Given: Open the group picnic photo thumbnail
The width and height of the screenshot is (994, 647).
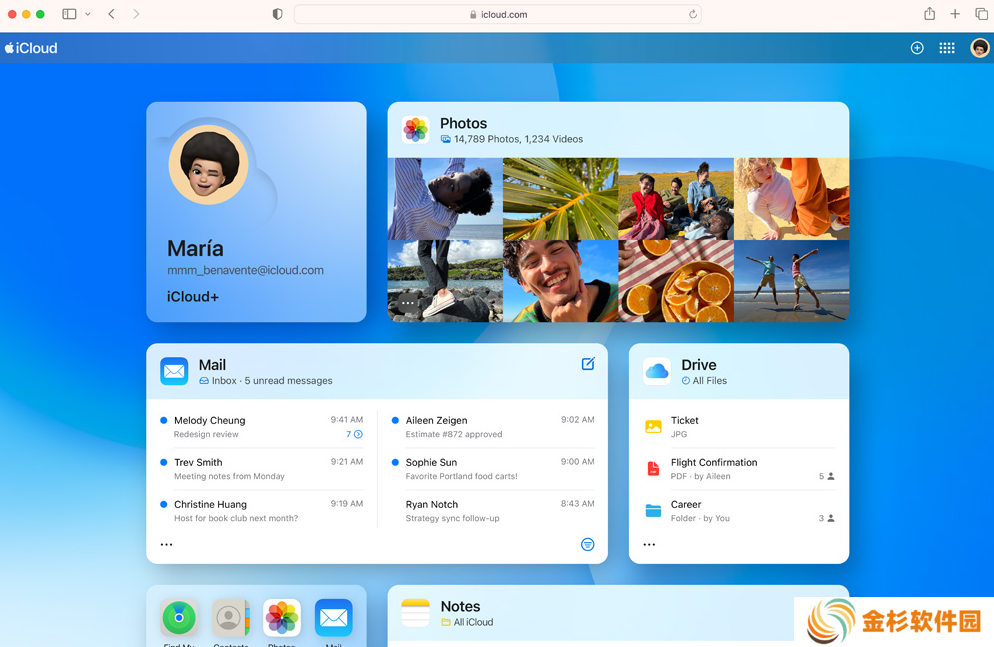Looking at the screenshot, I should (676, 198).
